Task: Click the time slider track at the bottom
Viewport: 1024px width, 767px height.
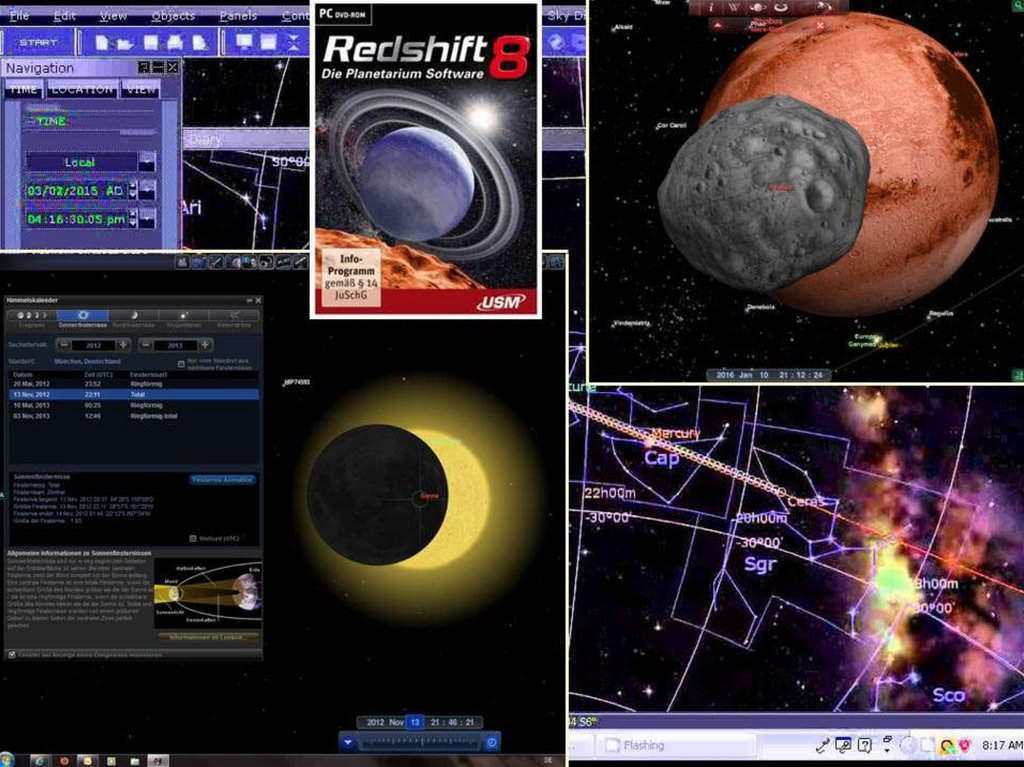Action: [x=421, y=742]
